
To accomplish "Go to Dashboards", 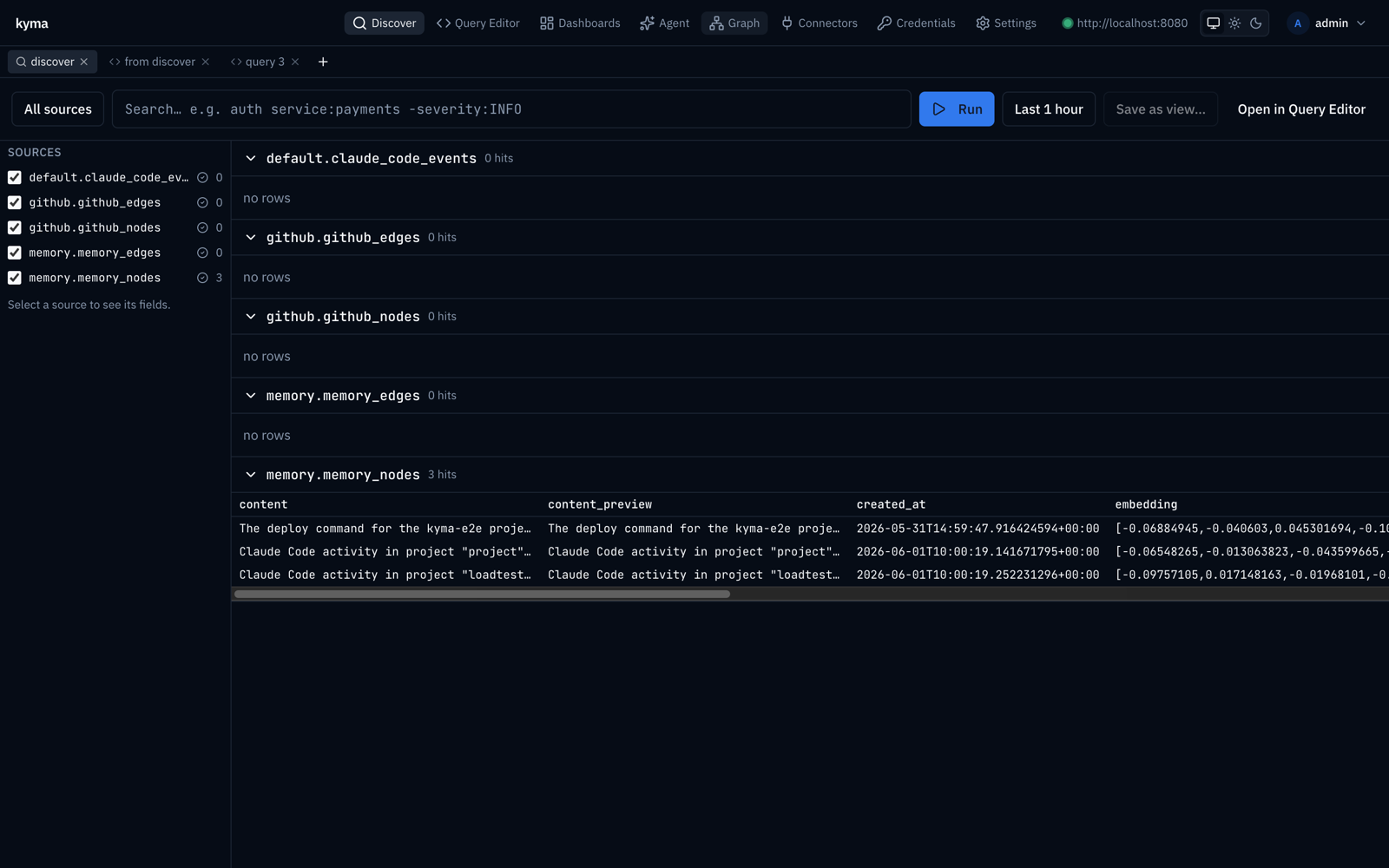I will pos(580,23).
